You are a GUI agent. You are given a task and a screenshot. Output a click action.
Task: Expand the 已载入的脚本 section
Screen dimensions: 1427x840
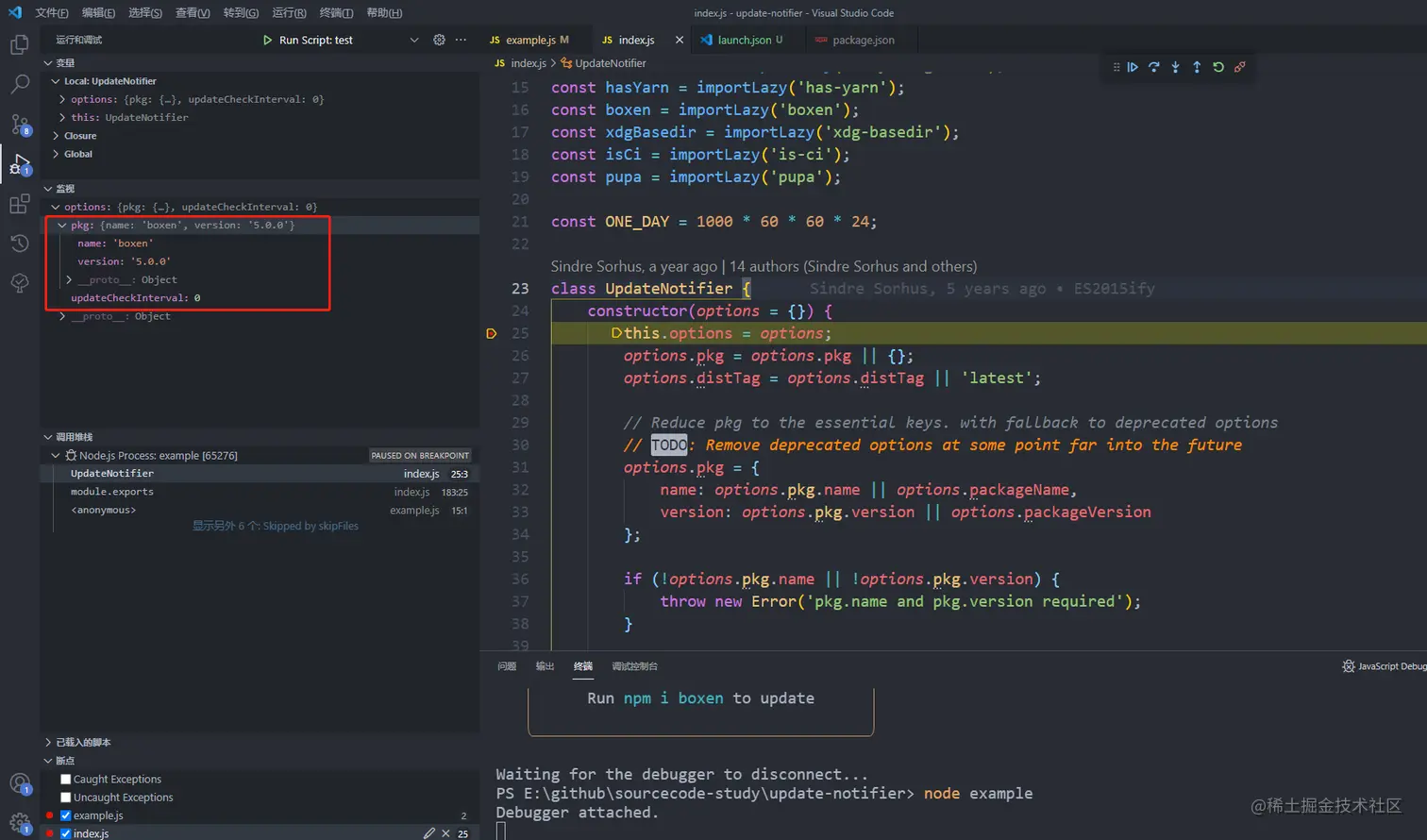pyautogui.click(x=48, y=743)
